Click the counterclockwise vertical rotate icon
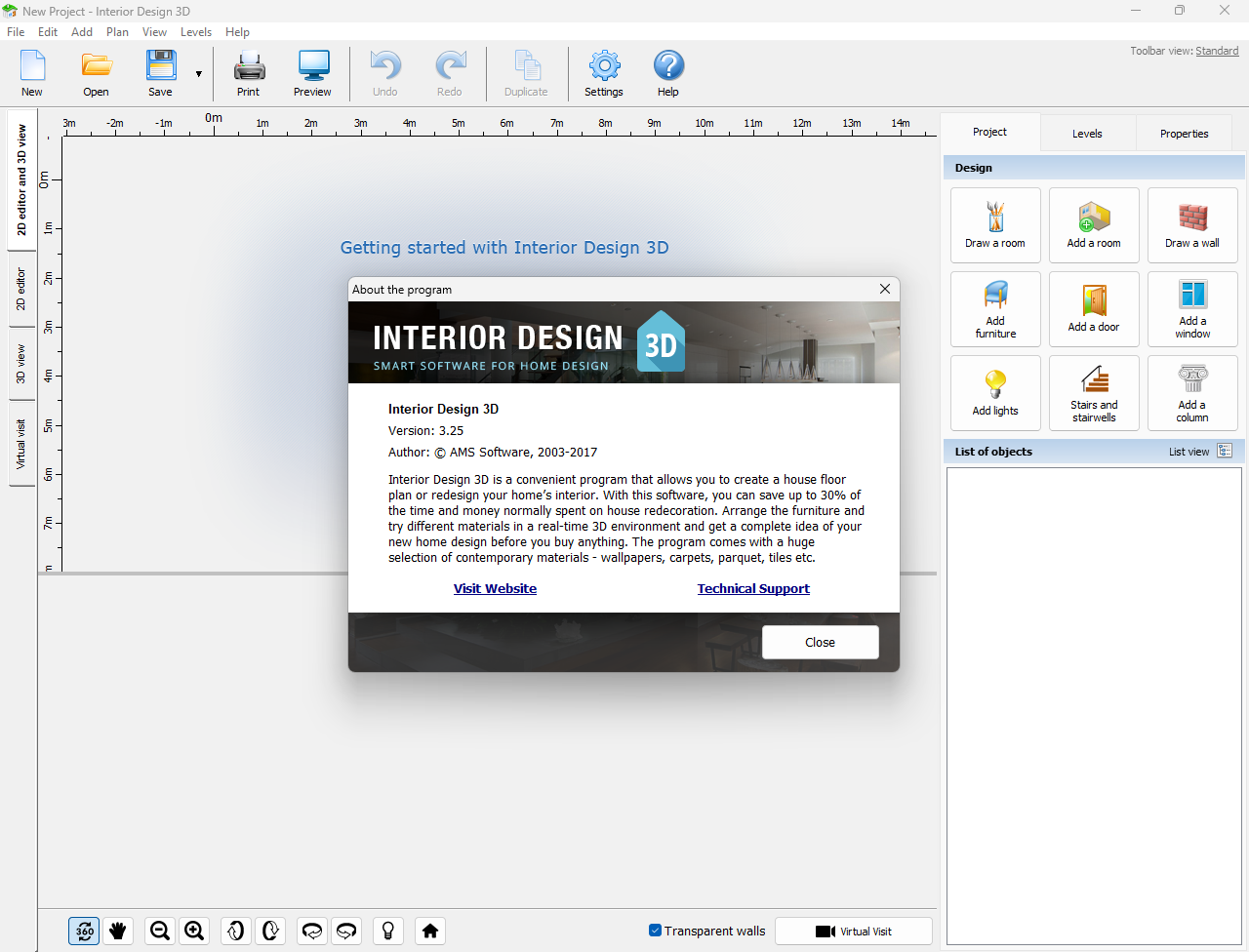 tap(235, 932)
